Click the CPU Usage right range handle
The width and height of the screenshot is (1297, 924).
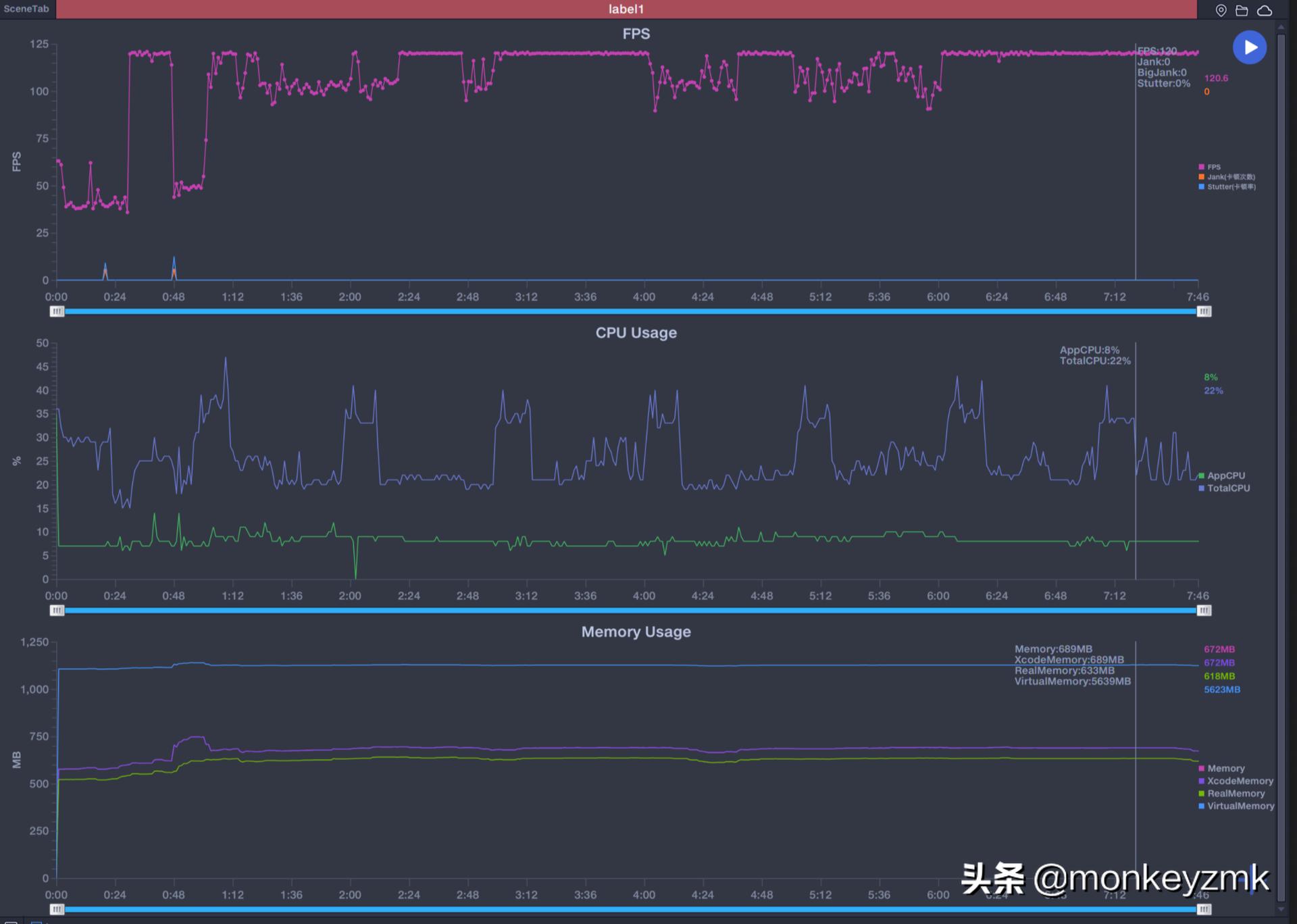(1204, 611)
